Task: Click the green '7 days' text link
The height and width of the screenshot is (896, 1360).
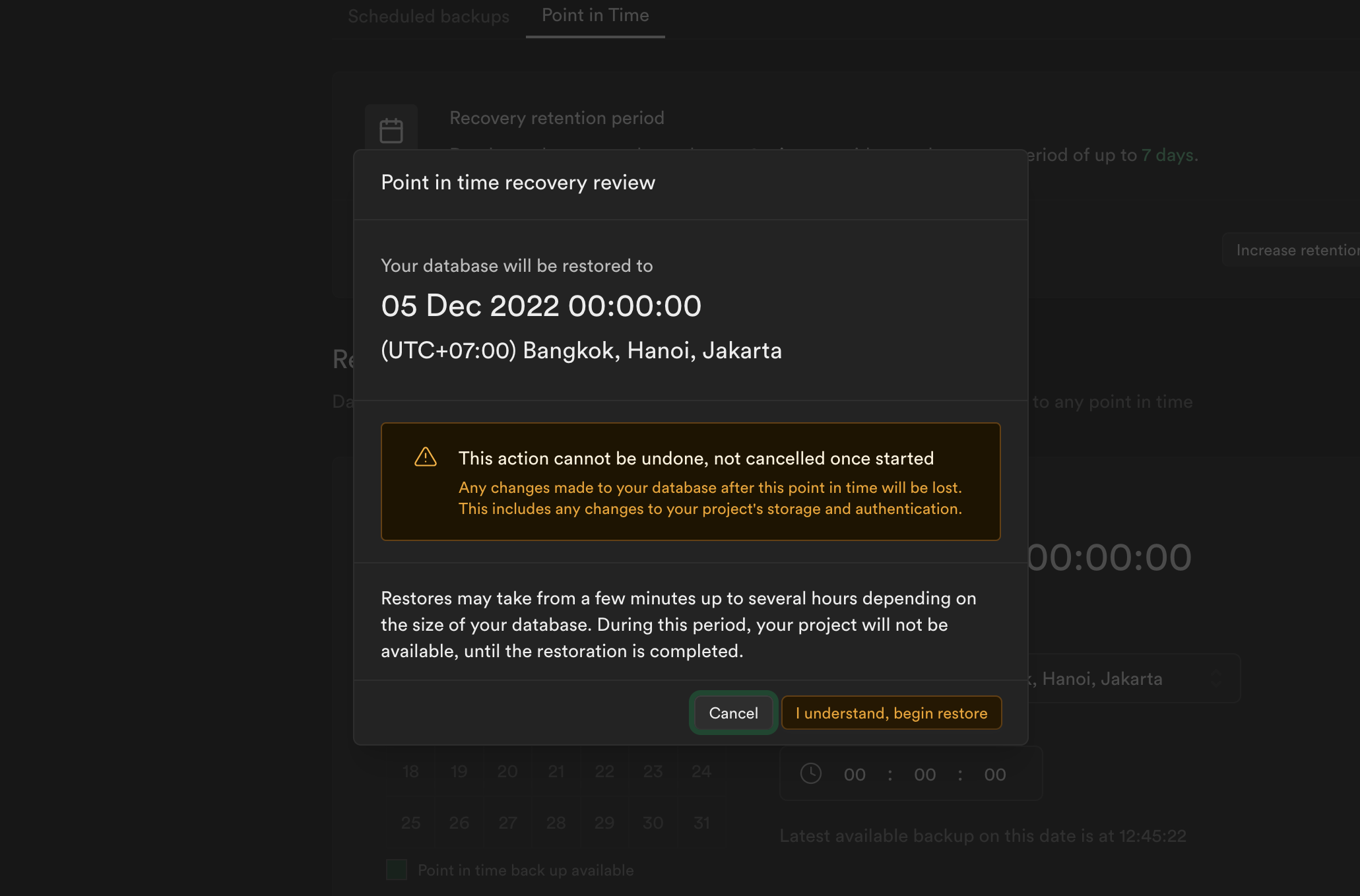Action: (1169, 155)
